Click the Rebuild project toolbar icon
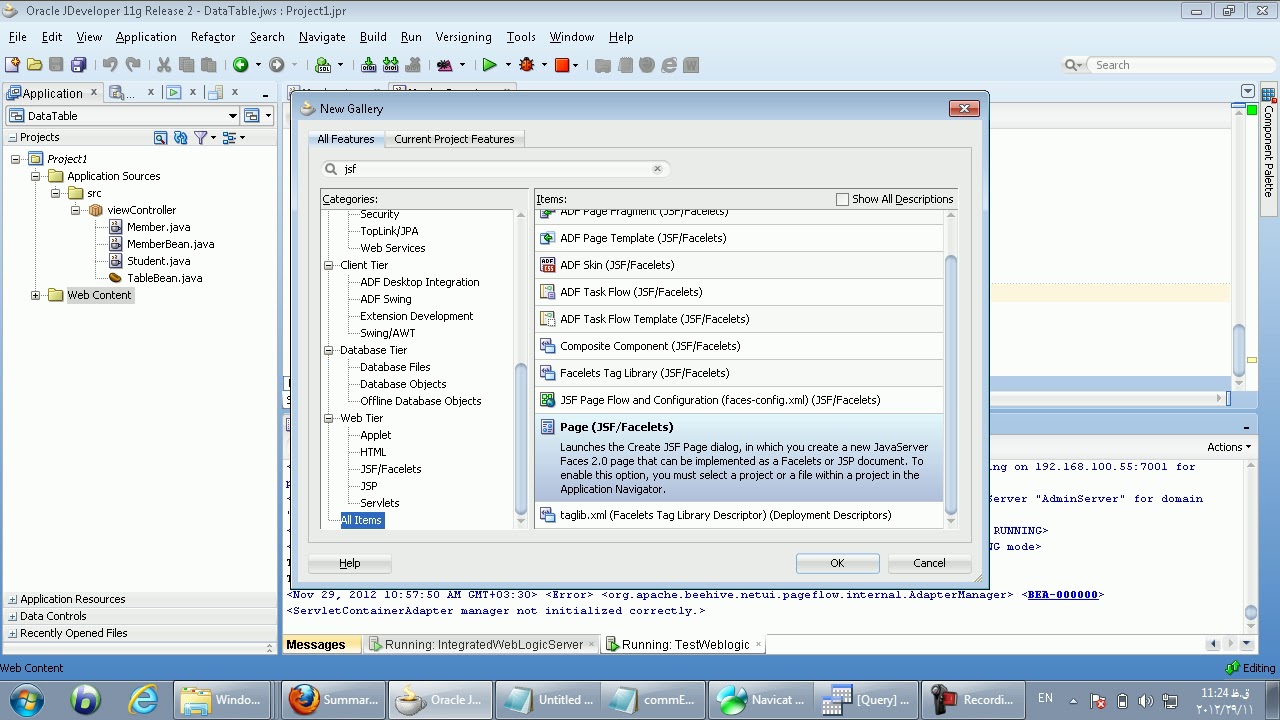Viewport: 1280px width, 720px height. coord(391,65)
